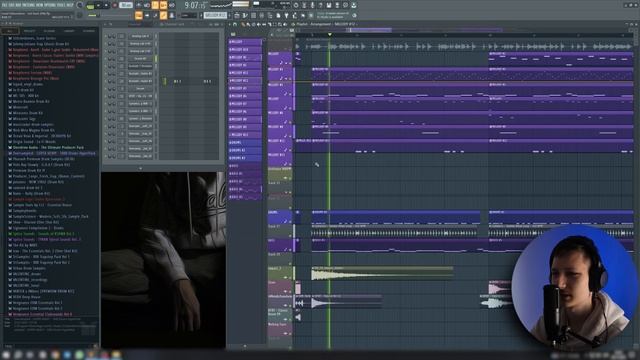Open the Channel rack options arrow menu
This screenshot has height=360, width=640.
tap(105, 24)
